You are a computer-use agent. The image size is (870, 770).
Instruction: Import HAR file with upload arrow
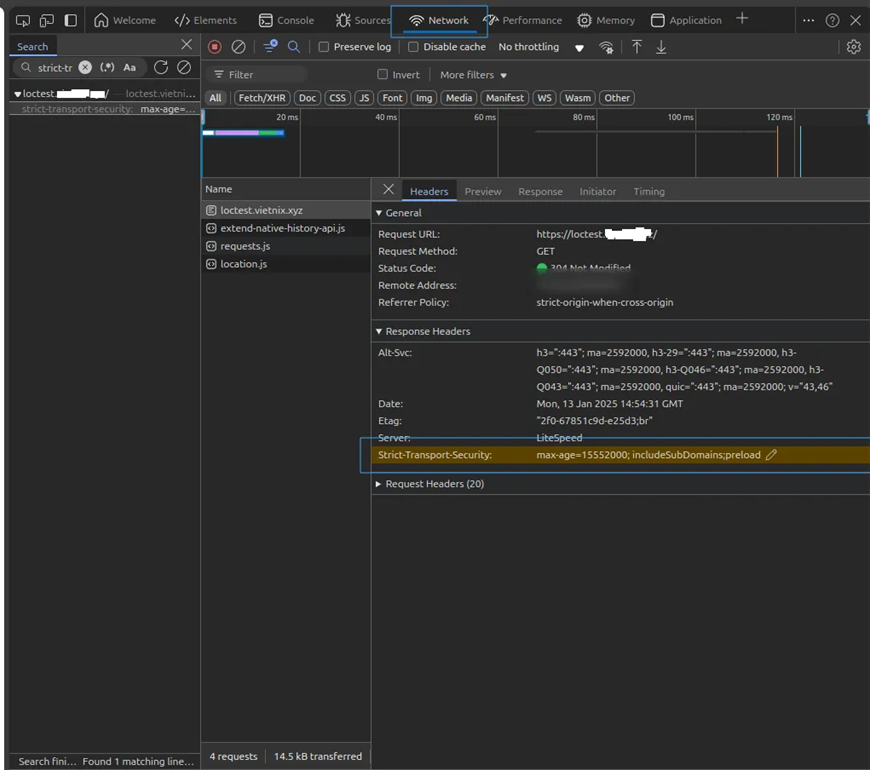637,47
